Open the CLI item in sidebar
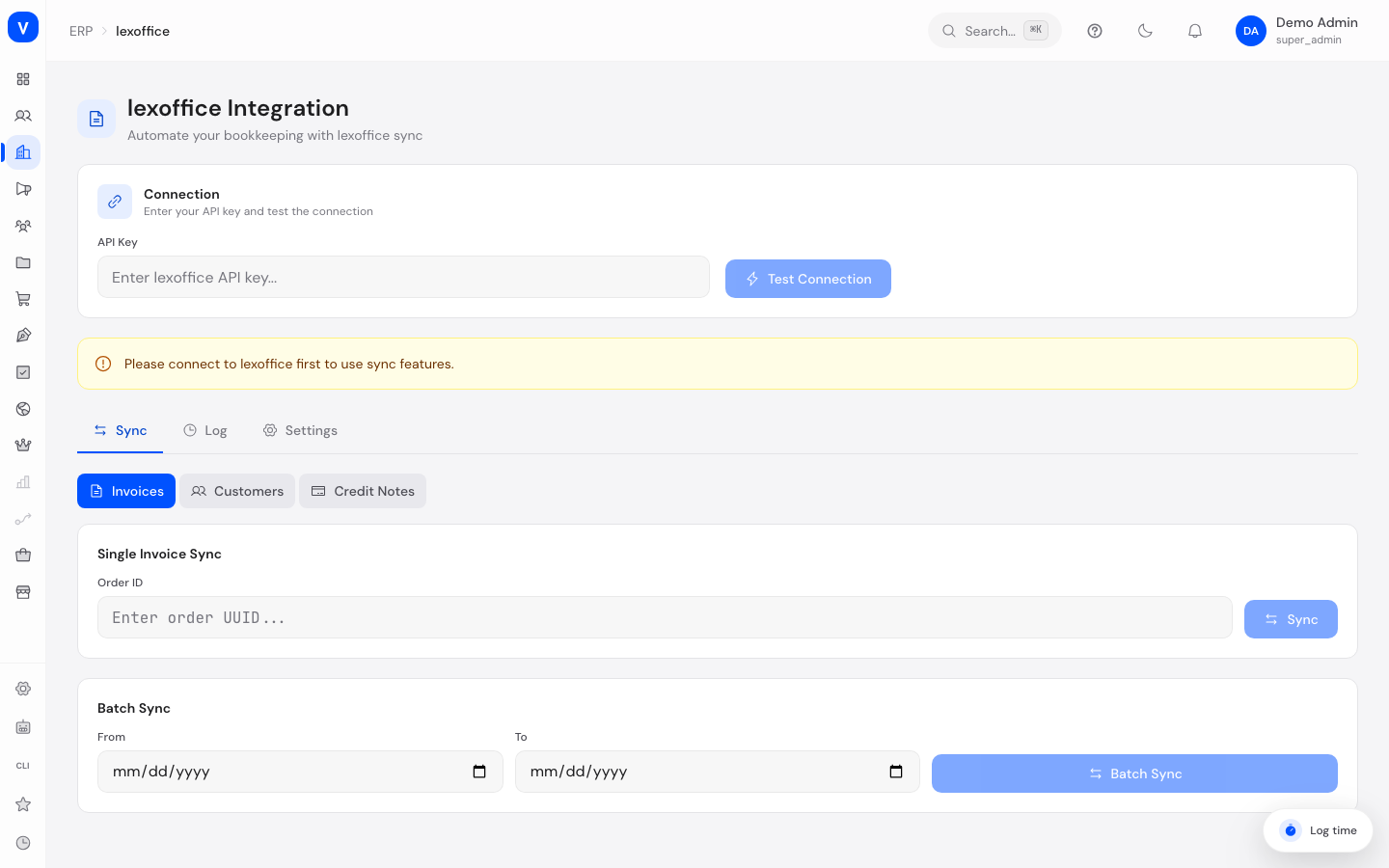This screenshot has height=868, width=1389. pos(23,766)
